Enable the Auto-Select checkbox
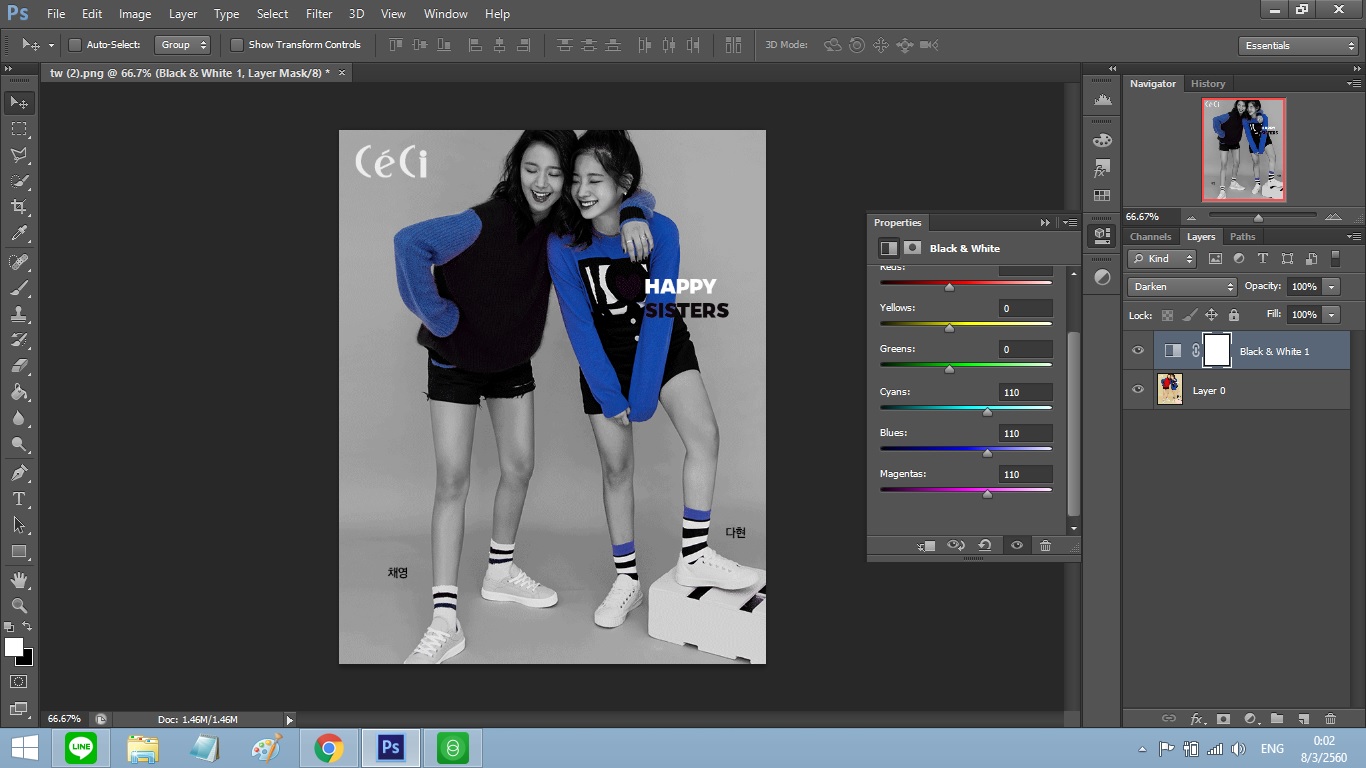The image size is (1366, 768). pos(75,45)
